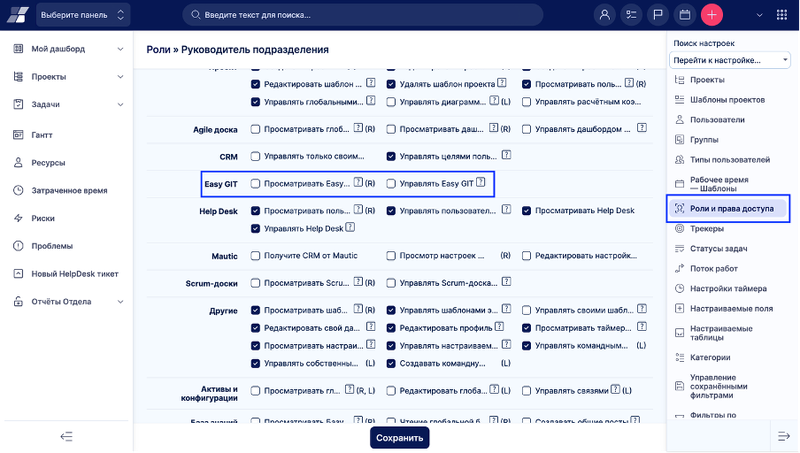Viewport: 800px width, 453px height.
Task: Click the Гантт sidebar icon
Action: pos(18,135)
